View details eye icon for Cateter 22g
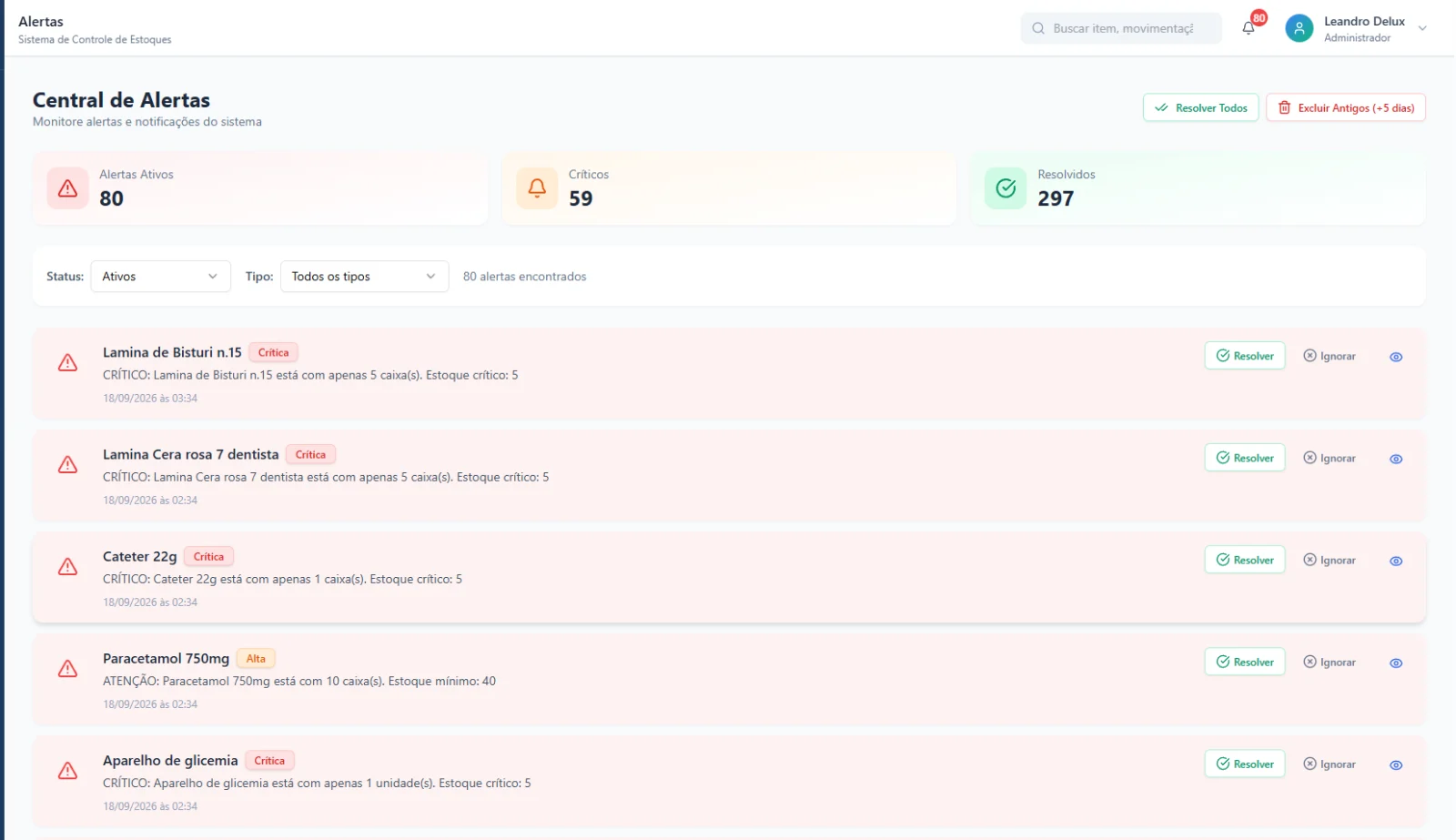 coord(1396,561)
